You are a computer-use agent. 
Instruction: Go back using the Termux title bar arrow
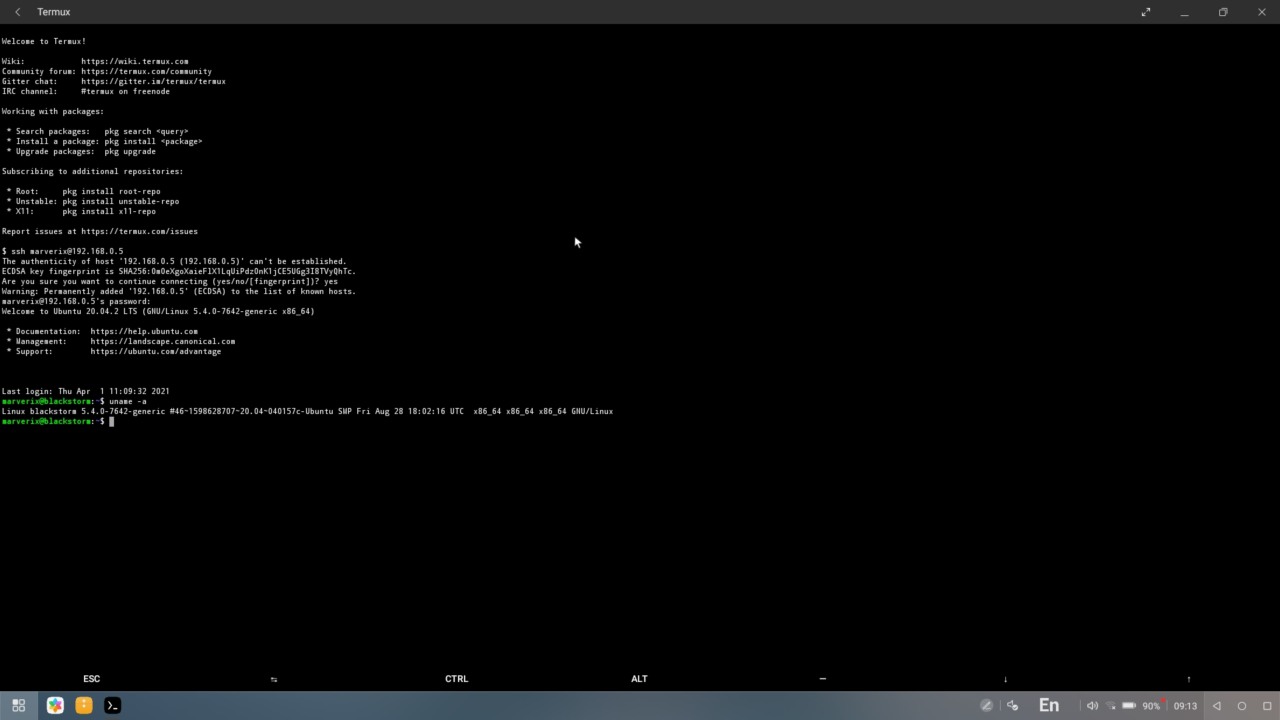(x=18, y=12)
